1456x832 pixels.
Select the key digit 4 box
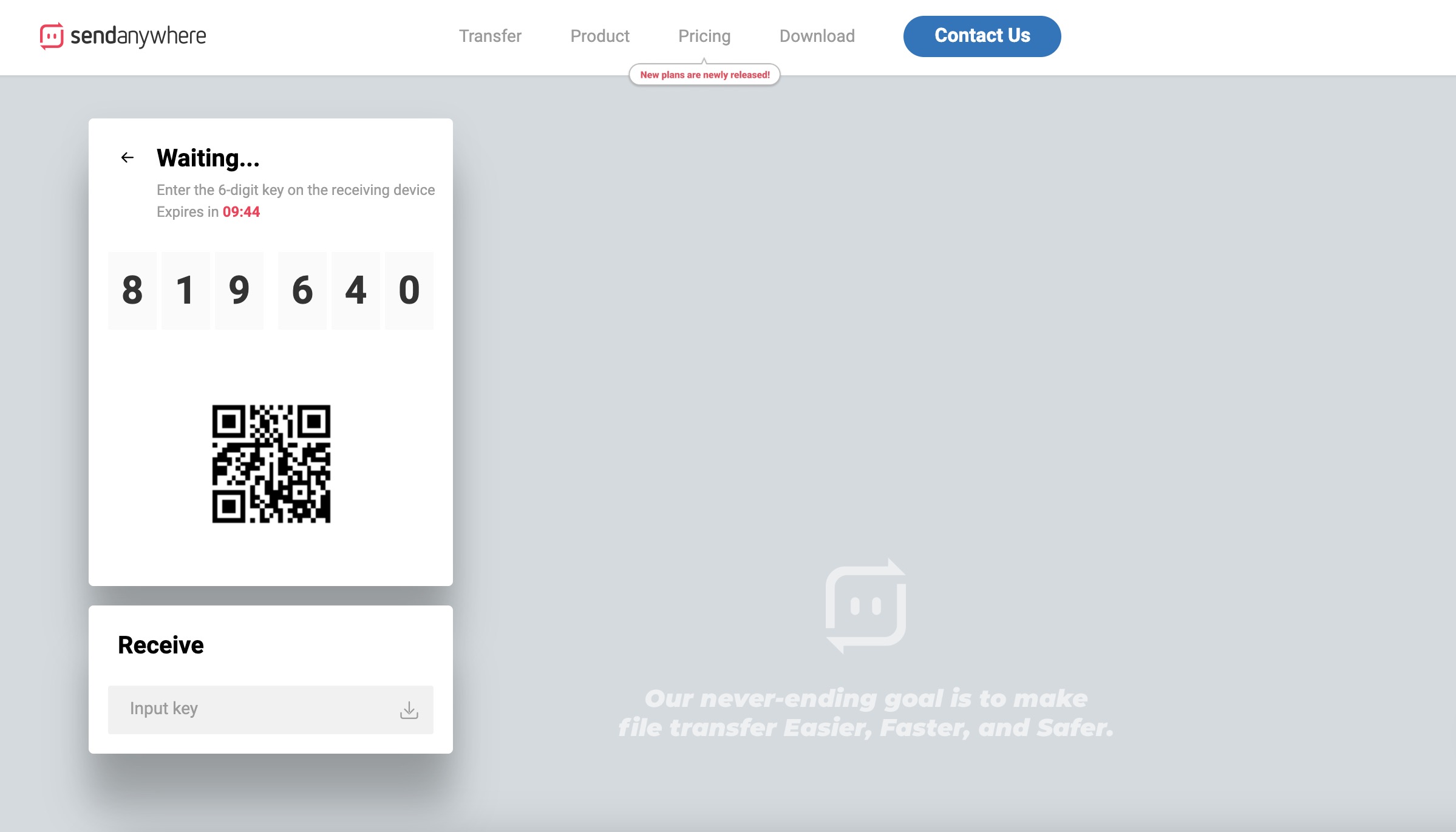click(356, 290)
